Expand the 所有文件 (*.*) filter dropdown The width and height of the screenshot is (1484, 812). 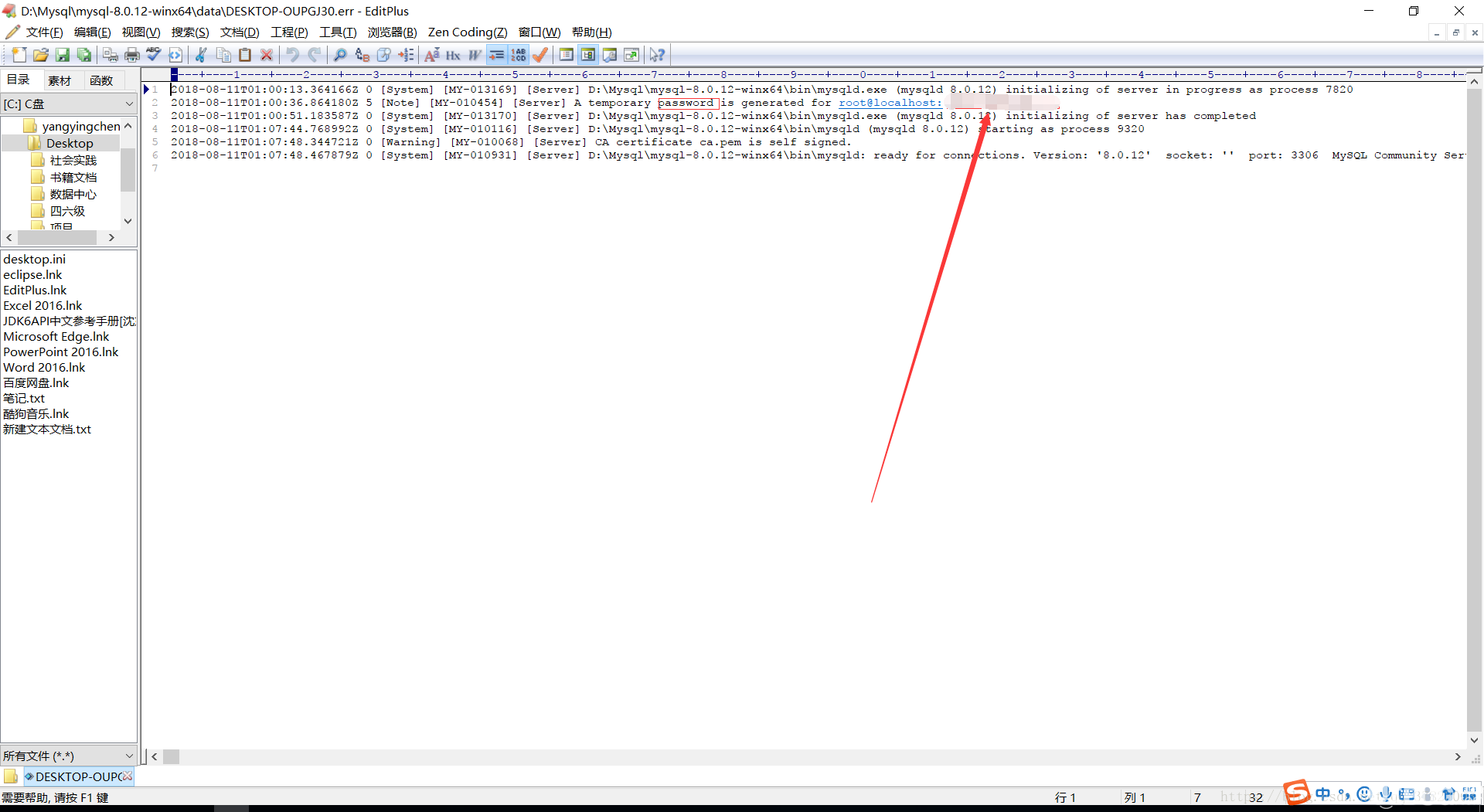128,756
